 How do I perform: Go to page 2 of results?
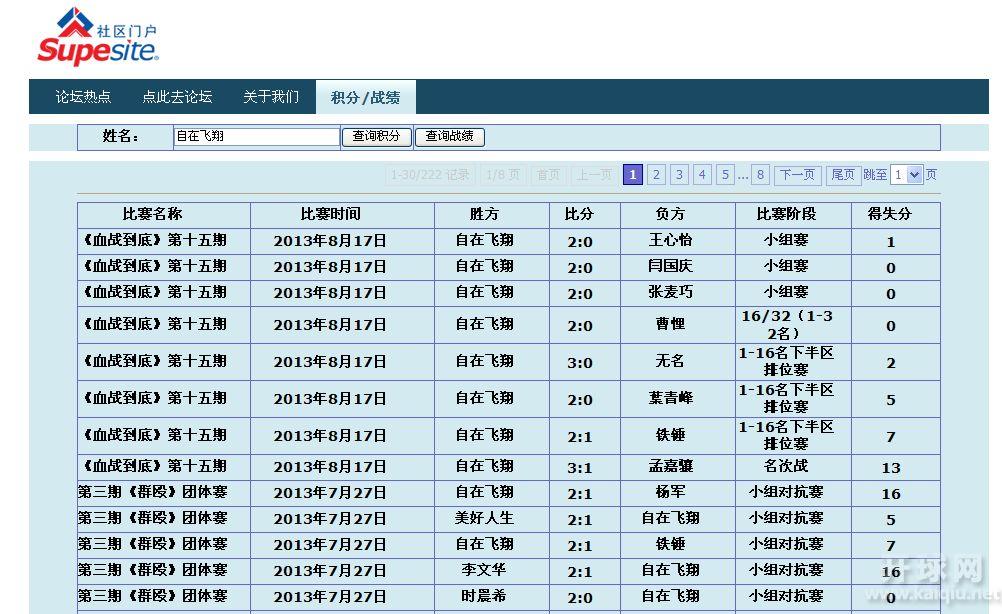coord(656,175)
